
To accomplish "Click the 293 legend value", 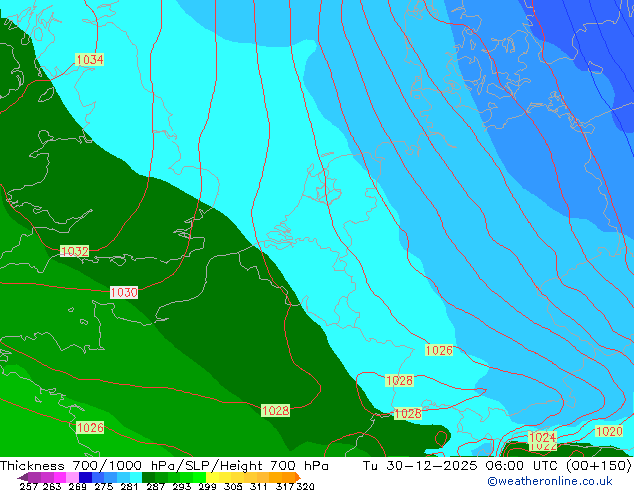I will [x=182, y=486].
